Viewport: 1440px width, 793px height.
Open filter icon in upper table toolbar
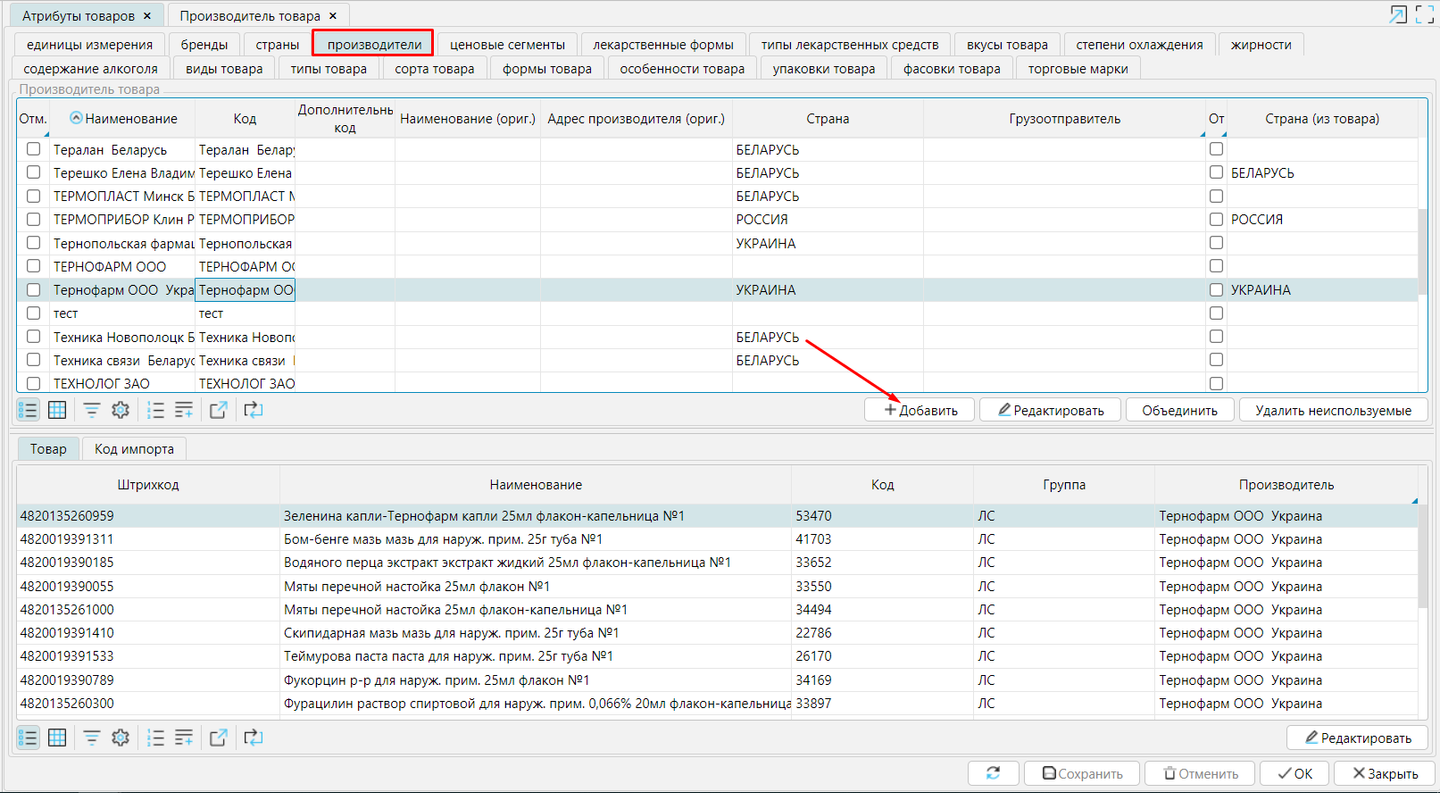point(91,409)
